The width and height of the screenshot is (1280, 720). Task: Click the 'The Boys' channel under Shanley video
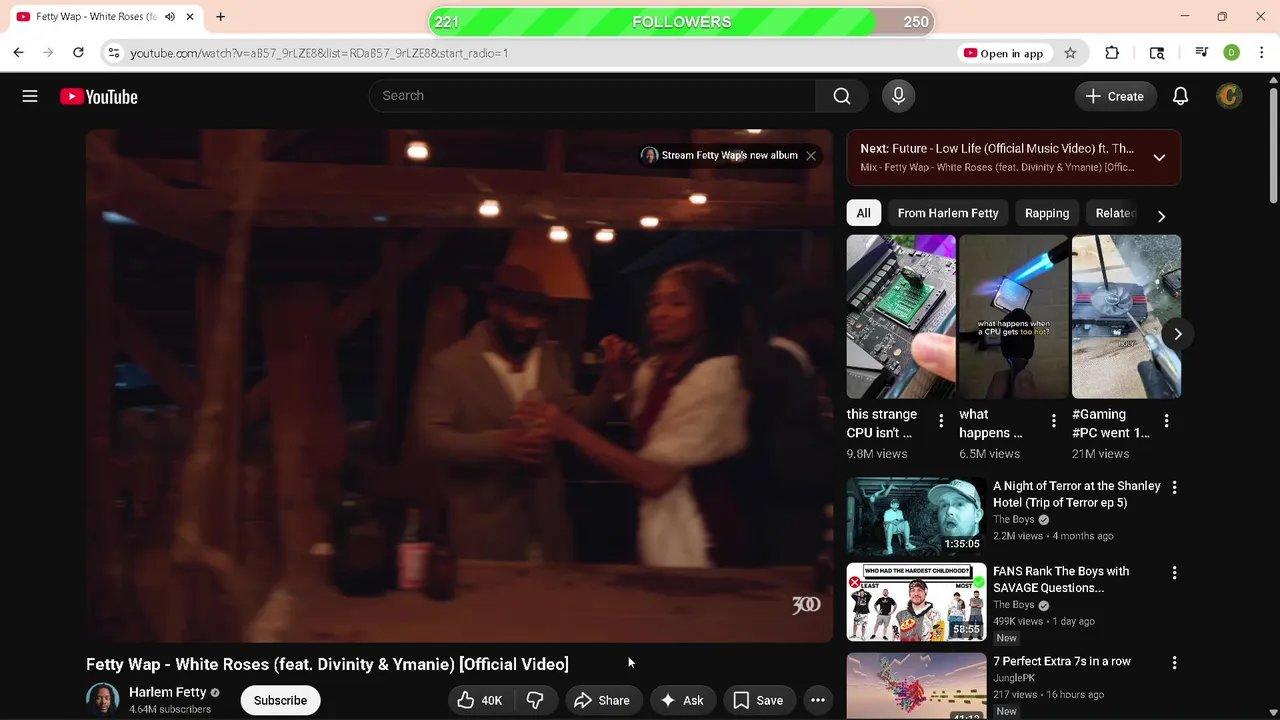pos(1013,520)
